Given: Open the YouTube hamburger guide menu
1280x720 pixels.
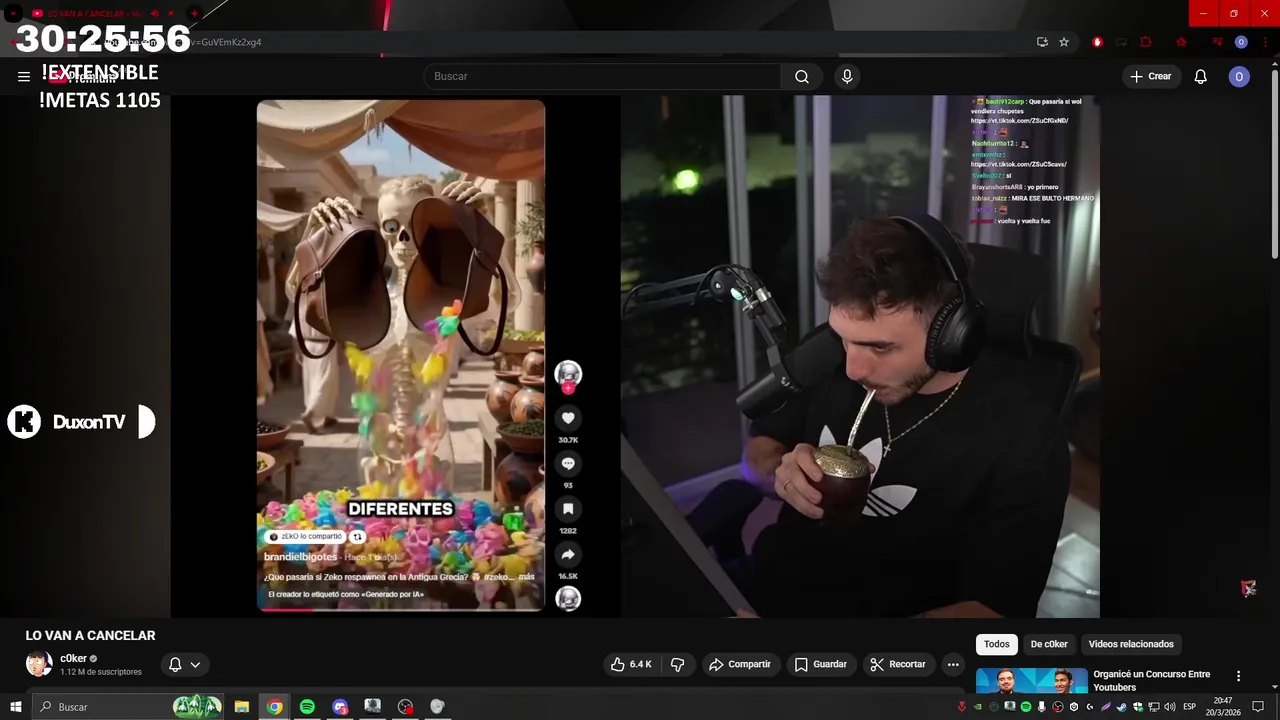Looking at the screenshot, I should pyautogui.click(x=24, y=77).
